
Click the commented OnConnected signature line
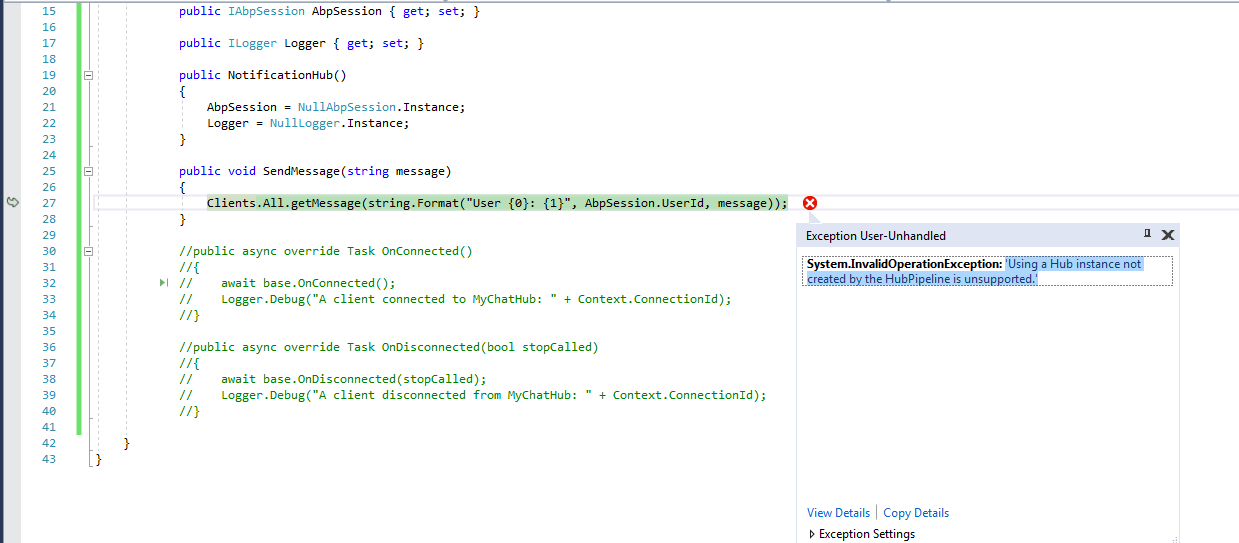pyautogui.click(x=326, y=251)
